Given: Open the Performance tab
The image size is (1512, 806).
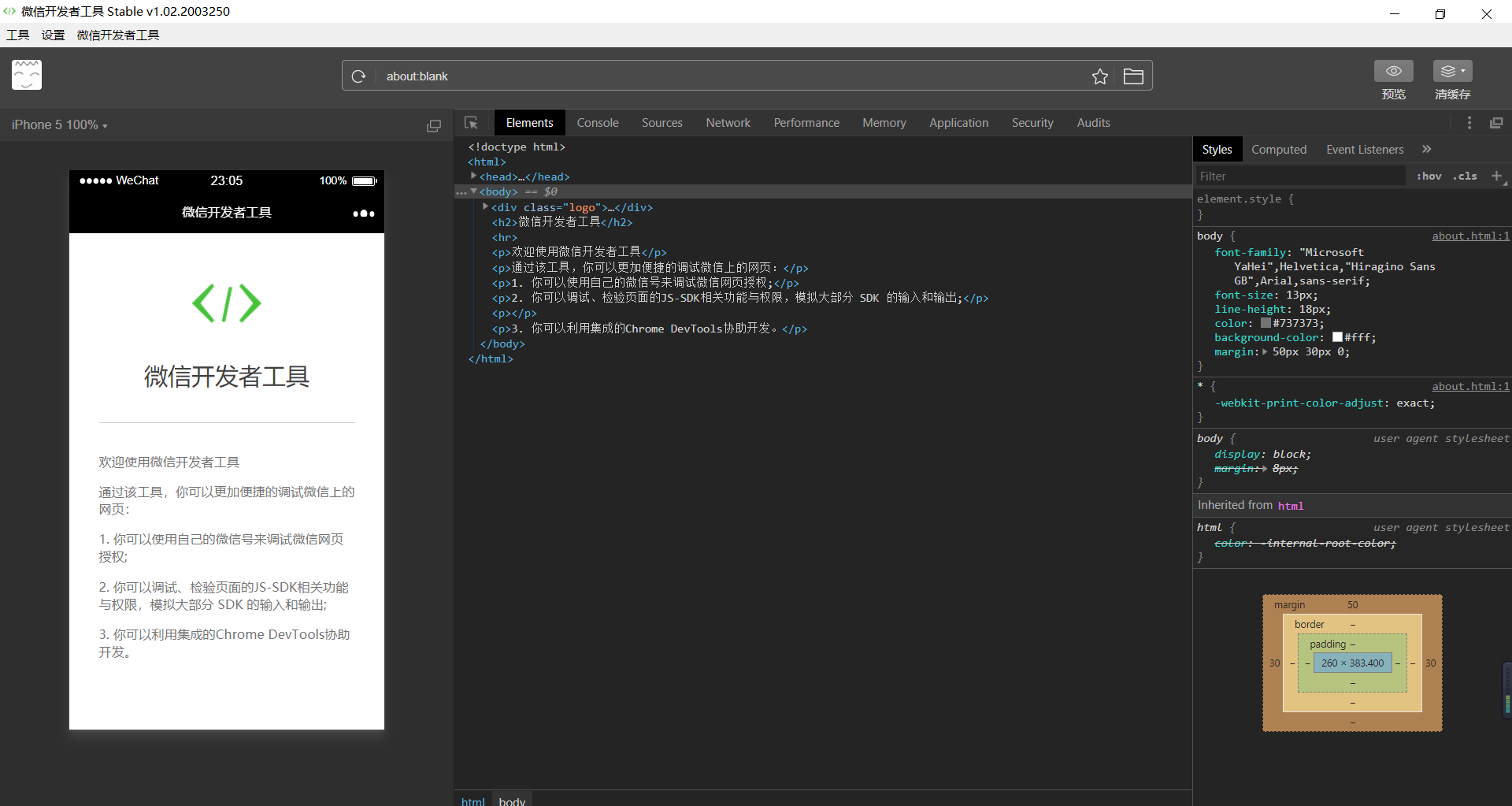Looking at the screenshot, I should pyautogui.click(x=806, y=123).
